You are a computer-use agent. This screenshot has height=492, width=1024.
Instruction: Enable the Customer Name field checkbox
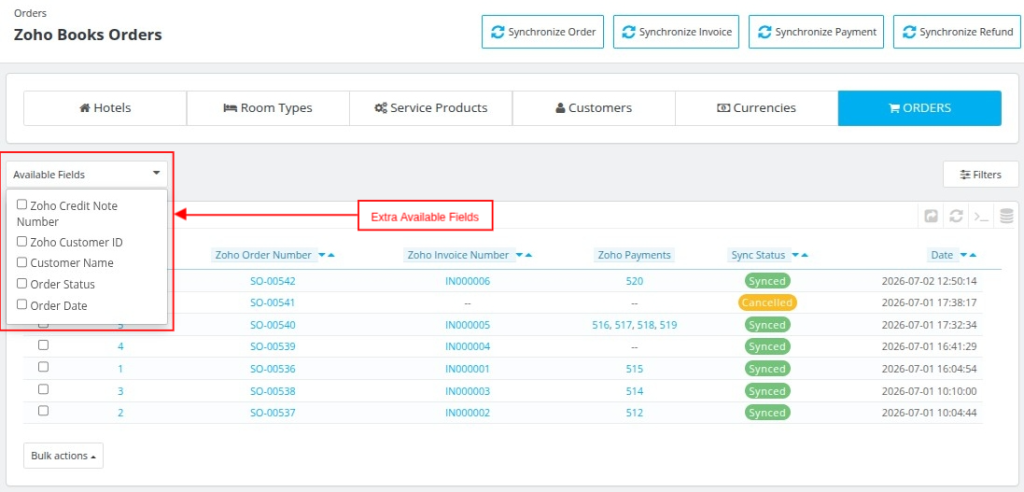click(x=22, y=263)
